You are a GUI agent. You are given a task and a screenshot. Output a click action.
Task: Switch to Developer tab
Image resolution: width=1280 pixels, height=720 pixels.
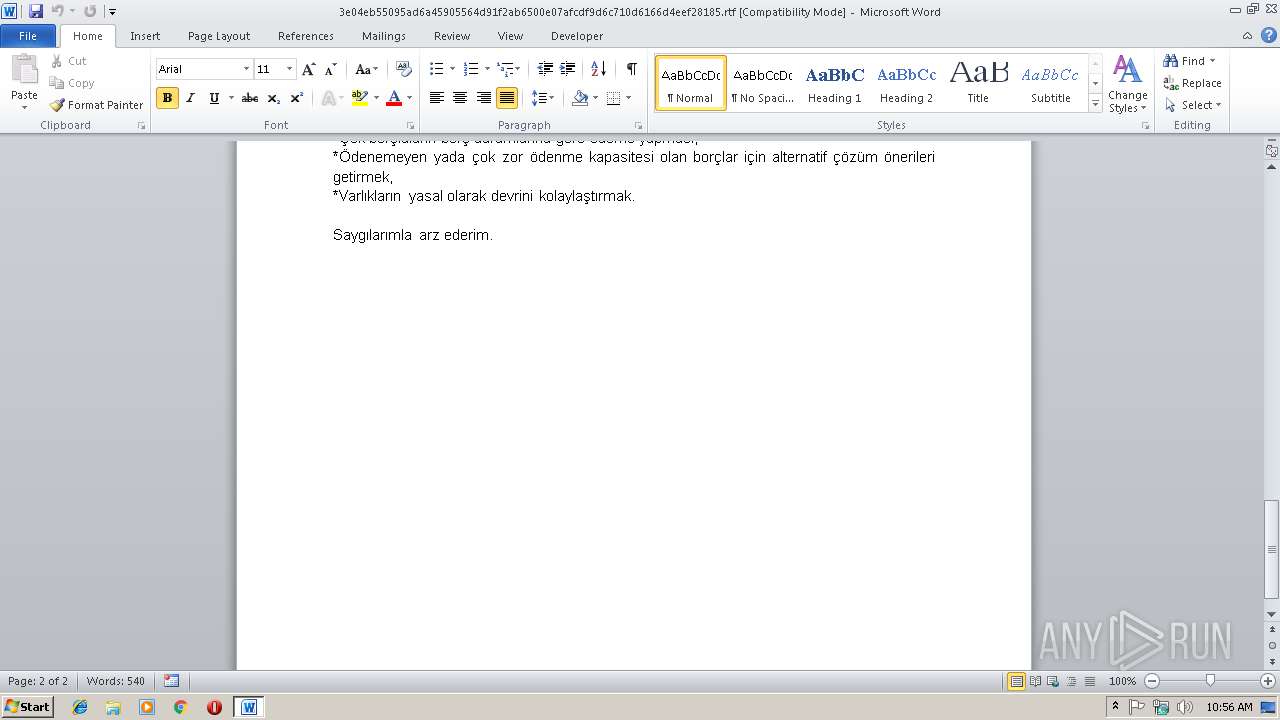point(577,35)
